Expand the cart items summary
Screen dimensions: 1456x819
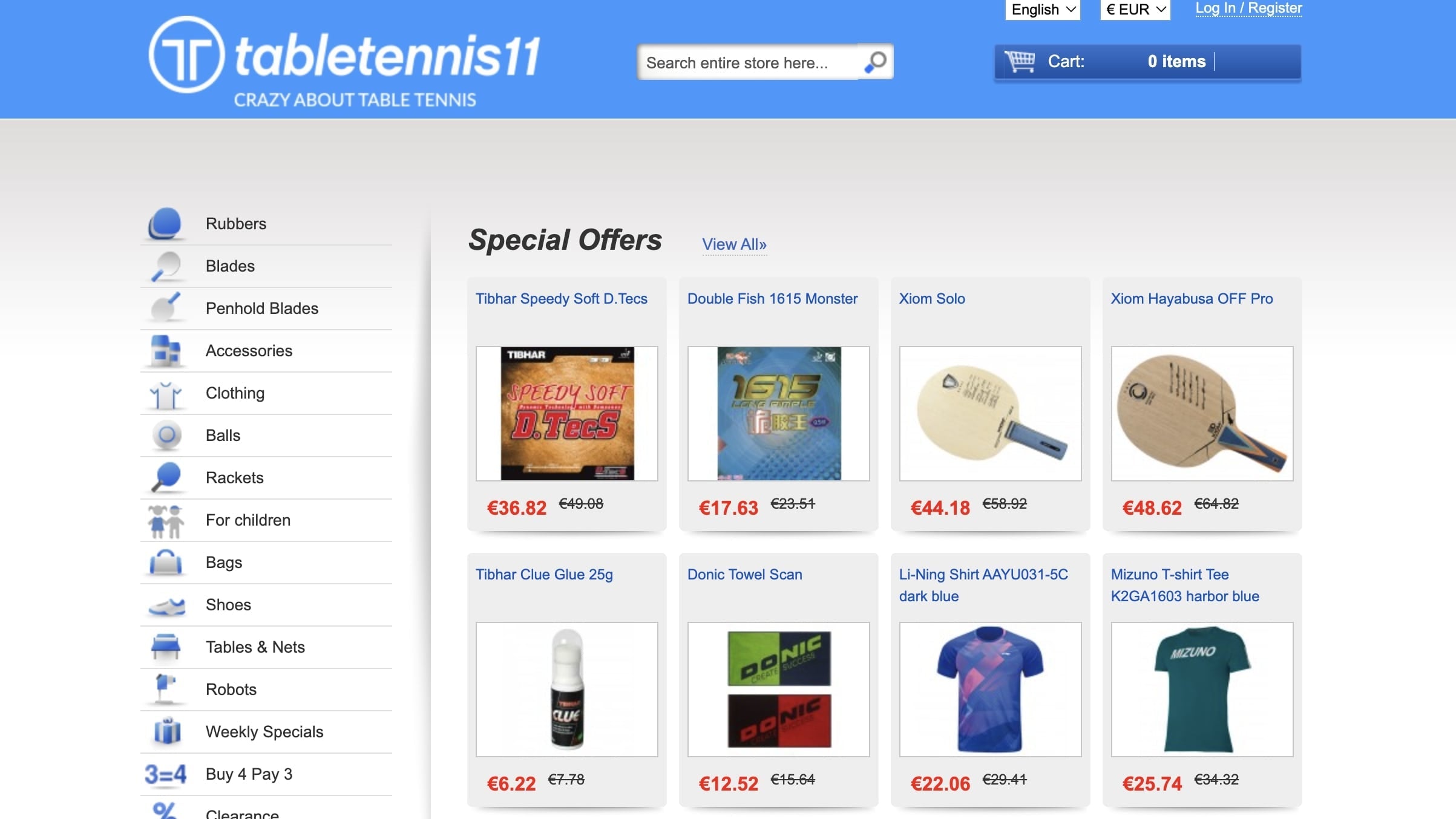coord(1177,62)
